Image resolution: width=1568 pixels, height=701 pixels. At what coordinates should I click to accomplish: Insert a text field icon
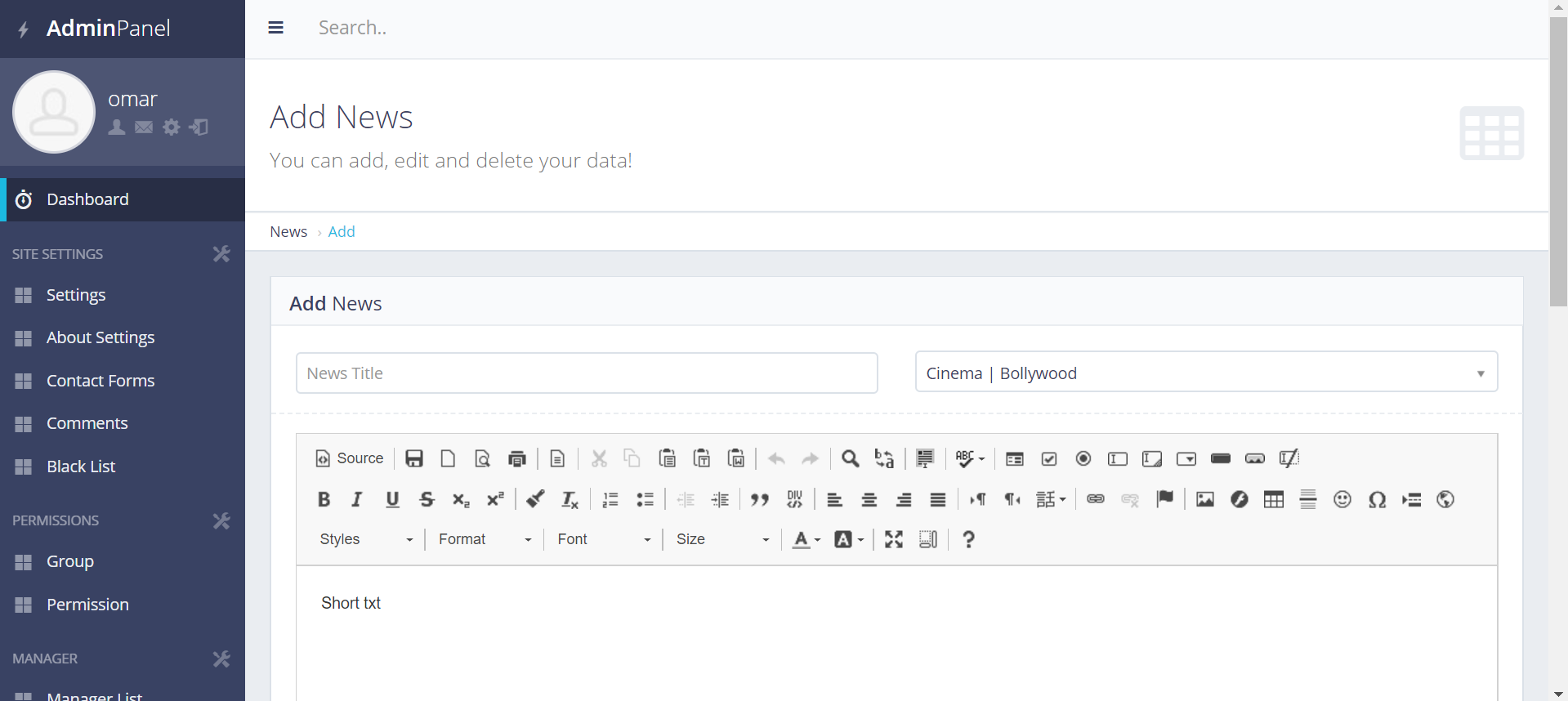pyautogui.click(x=1118, y=458)
